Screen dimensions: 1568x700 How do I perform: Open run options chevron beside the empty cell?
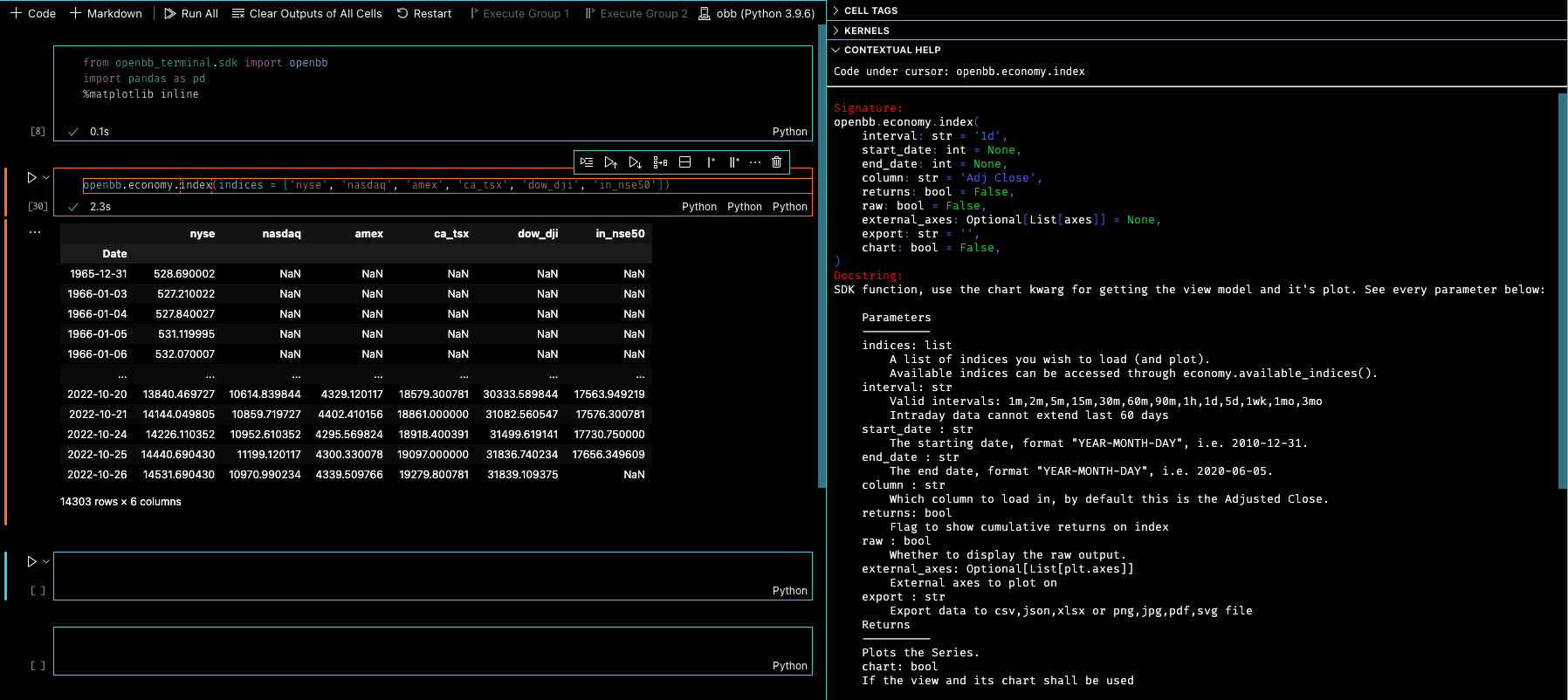pos(46,561)
